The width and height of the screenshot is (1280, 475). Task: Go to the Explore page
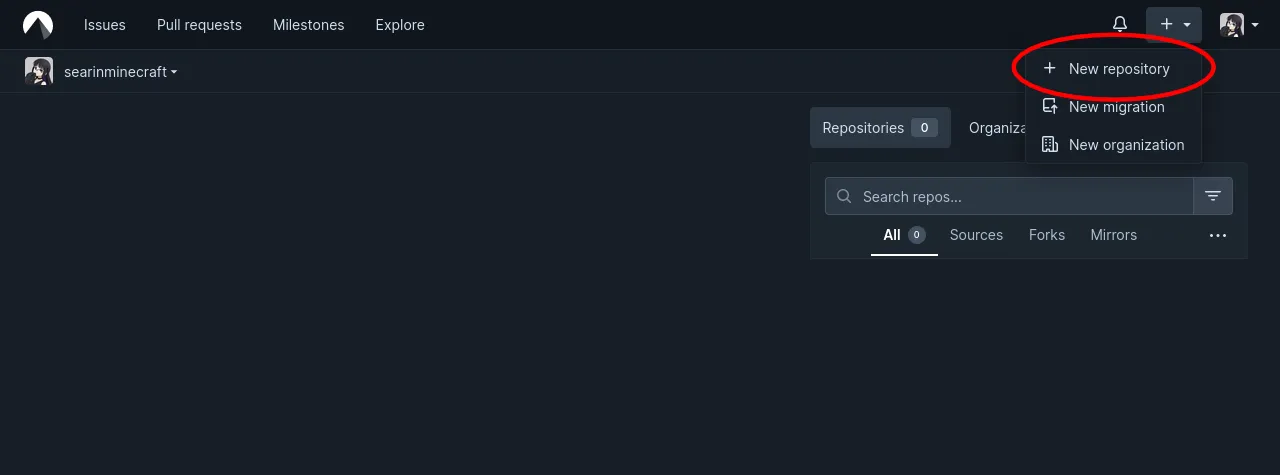pyautogui.click(x=400, y=25)
